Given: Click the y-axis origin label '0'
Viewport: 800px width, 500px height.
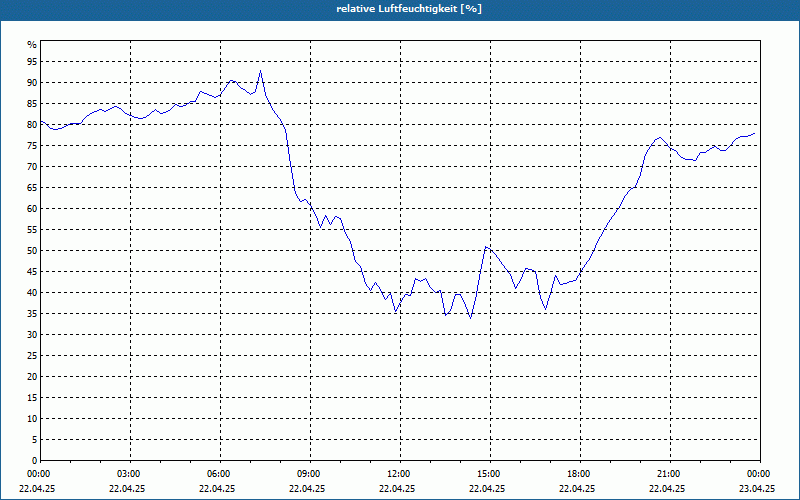Looking at the screenshot, I should [x=35, y=461].
